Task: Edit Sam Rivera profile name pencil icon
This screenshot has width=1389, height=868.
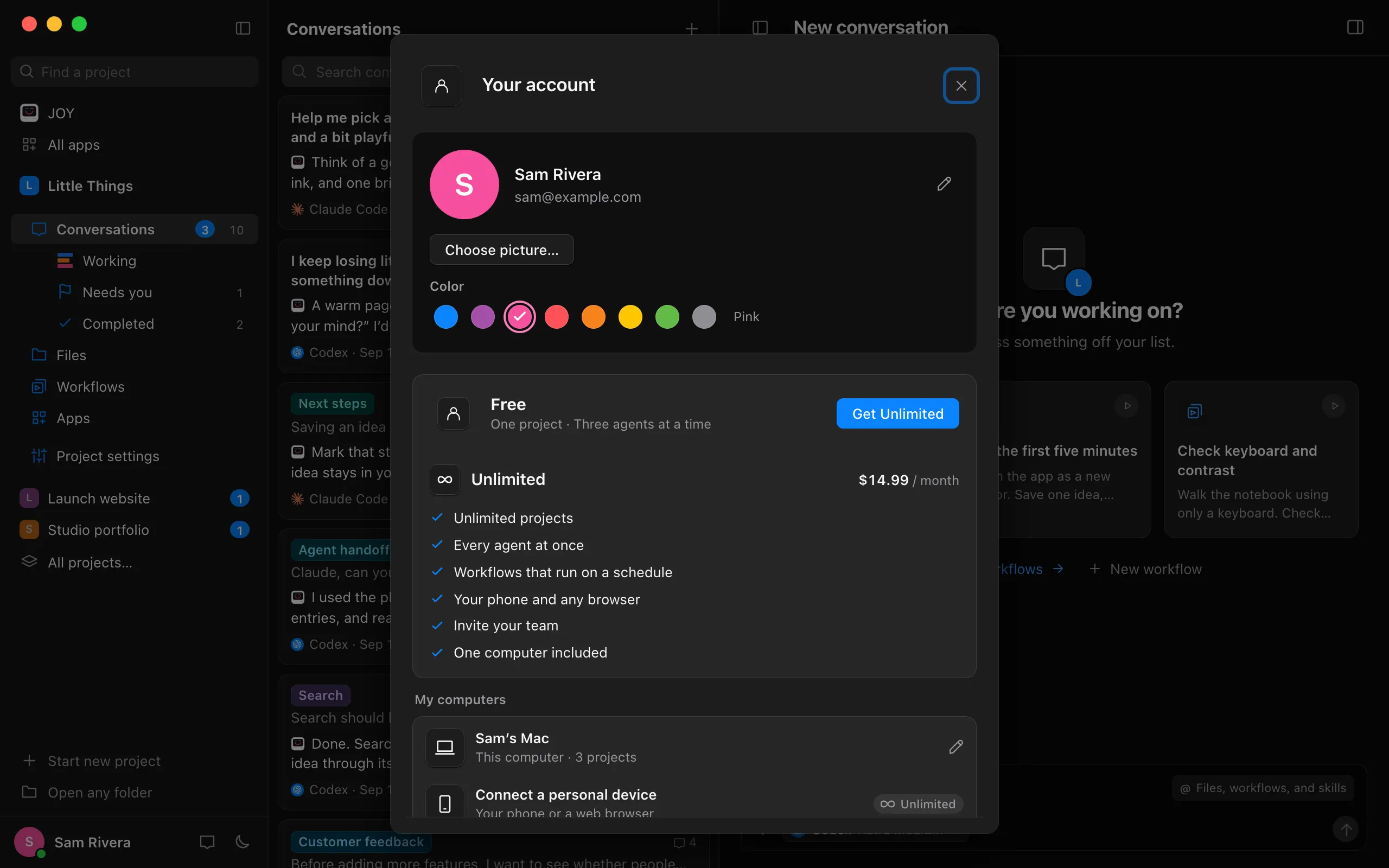Action: pyautogui.click(x=944, y=184)
